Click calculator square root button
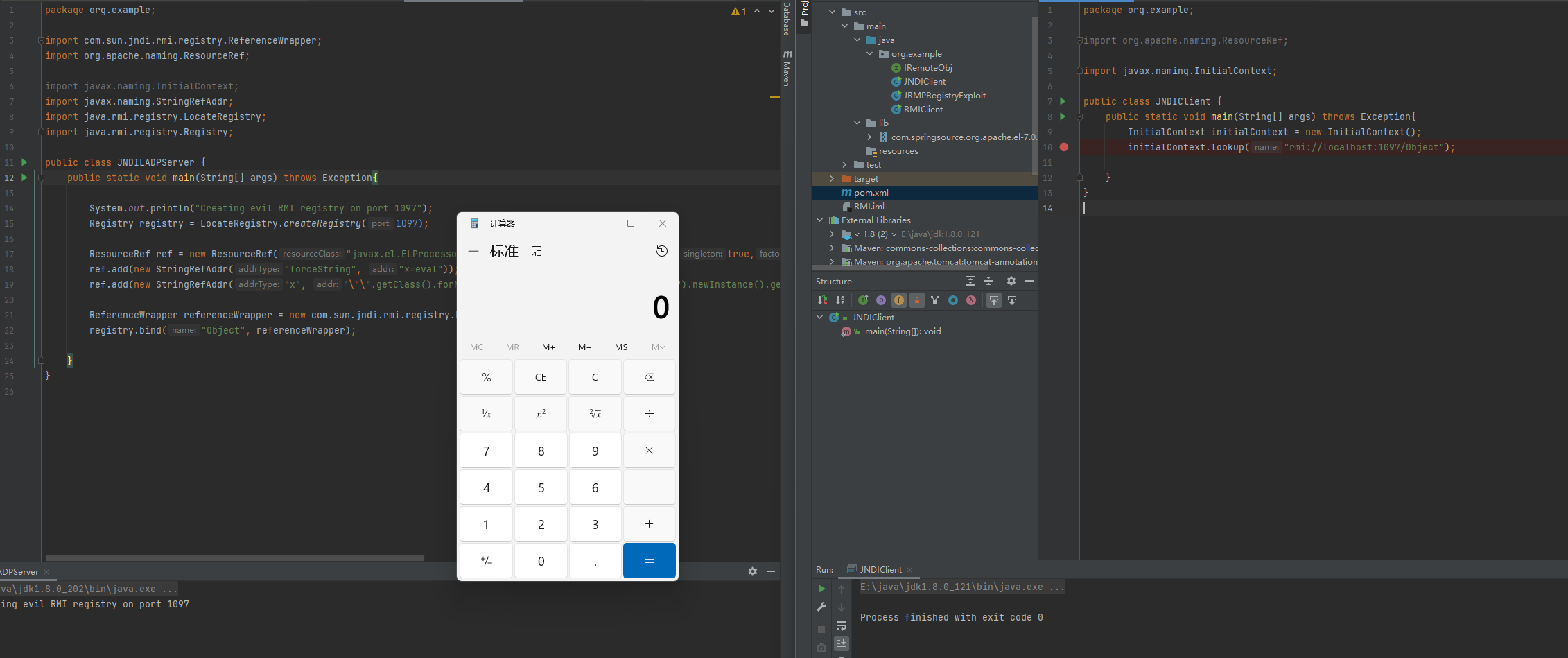This screenshot has width=1568, height=658. click(595, 414)
